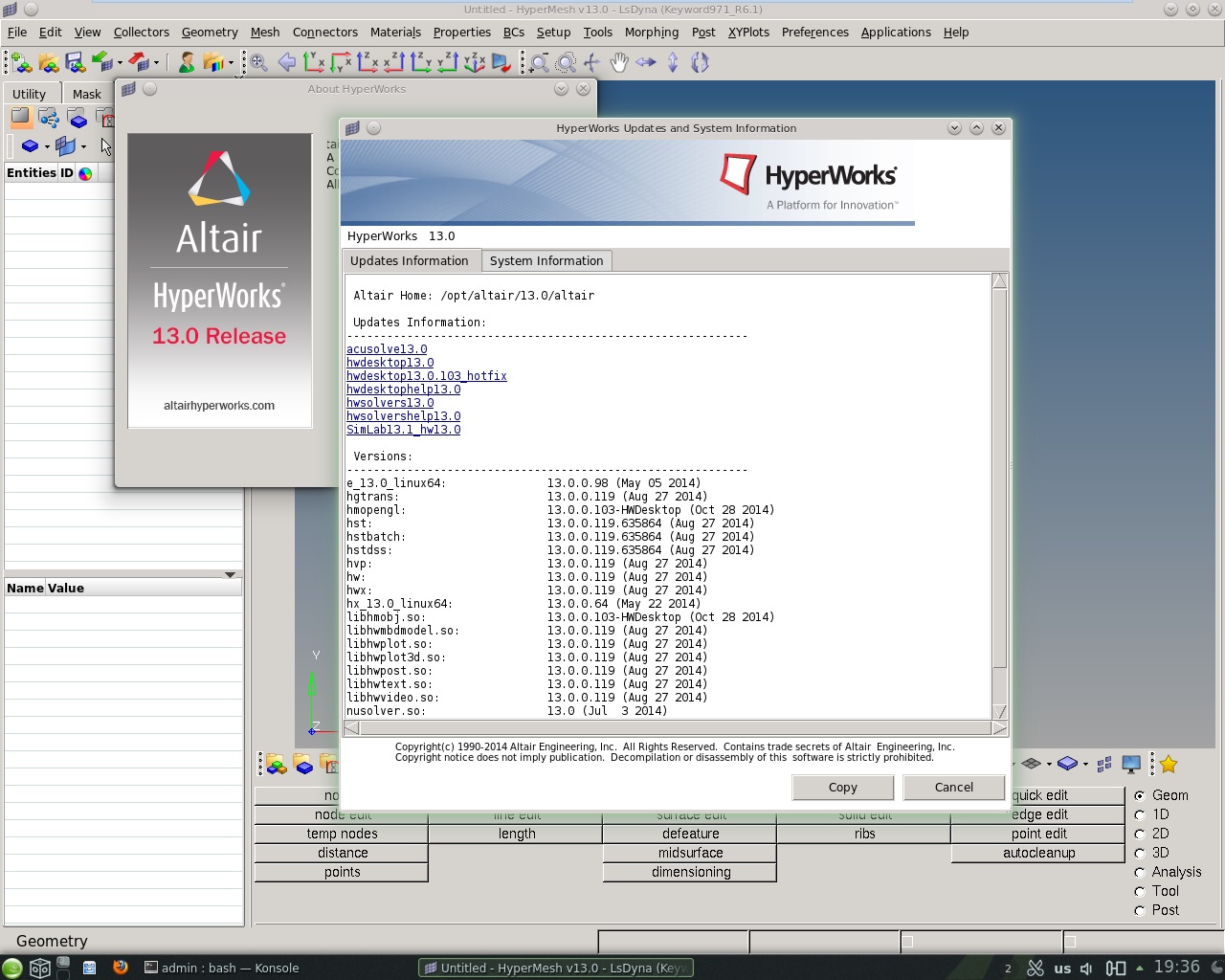Click the Entities column header
Viewport: 1225px width, 980px height.
31,173
